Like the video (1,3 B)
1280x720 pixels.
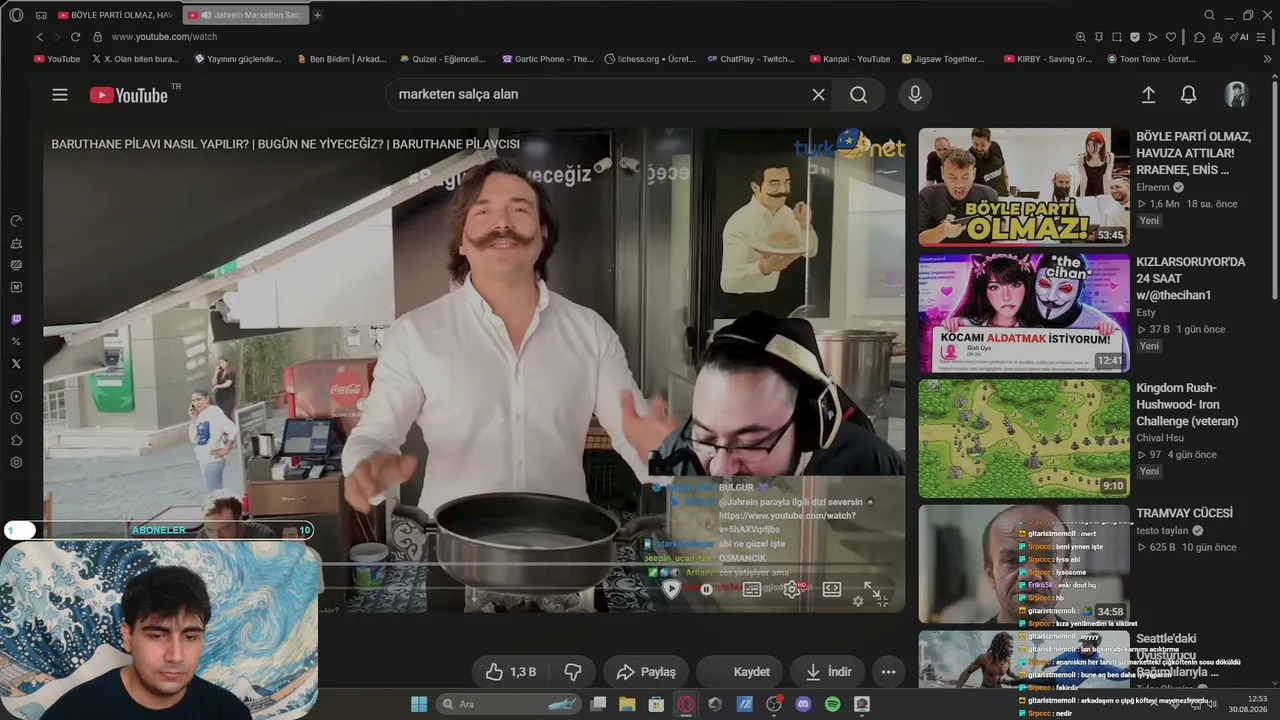pyautogui.click(x=511, y=672)
